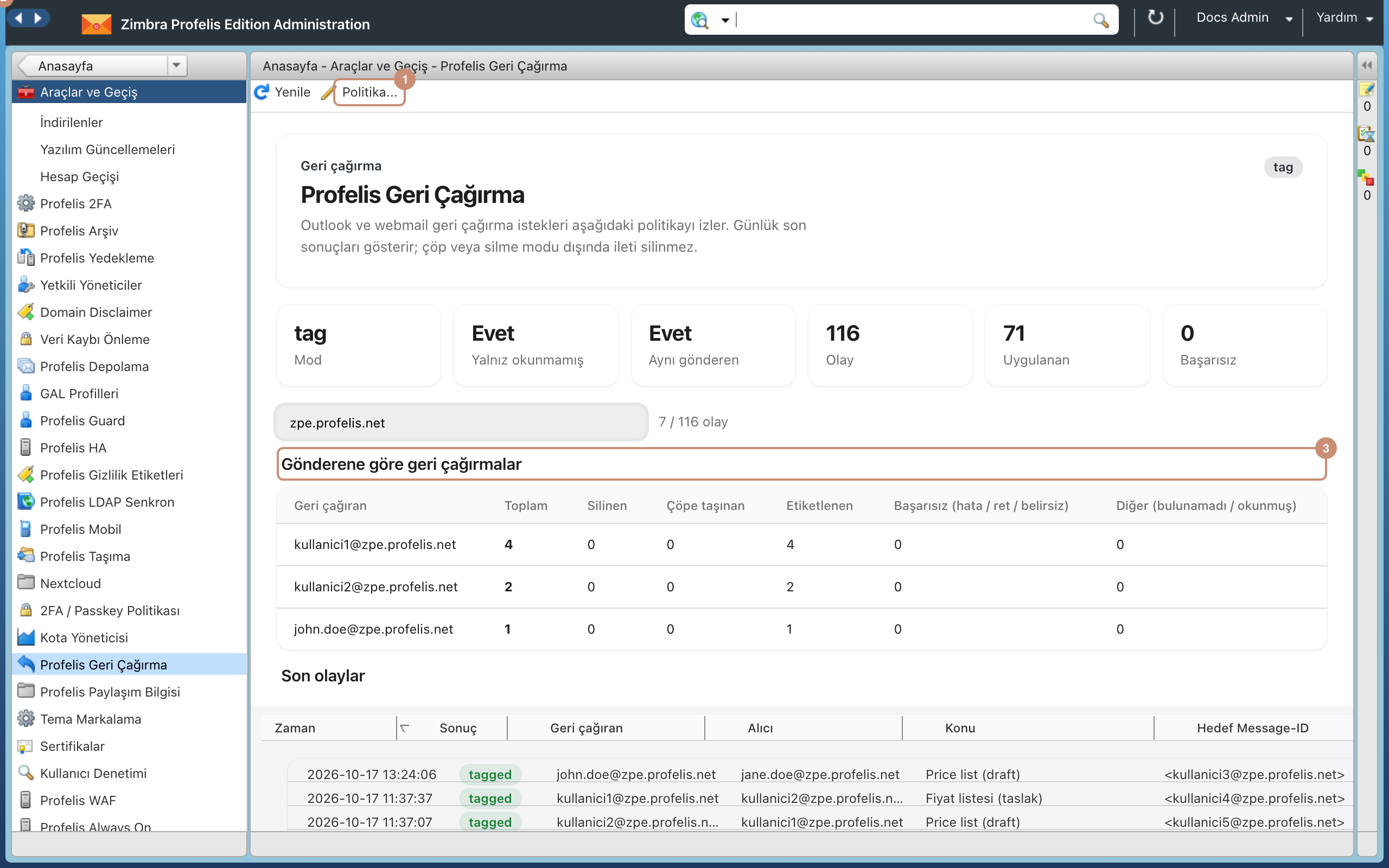This screenshot has width=1389, height=868.
Task: Open Tema Markalama in sidebar
Action: [90, 719]
